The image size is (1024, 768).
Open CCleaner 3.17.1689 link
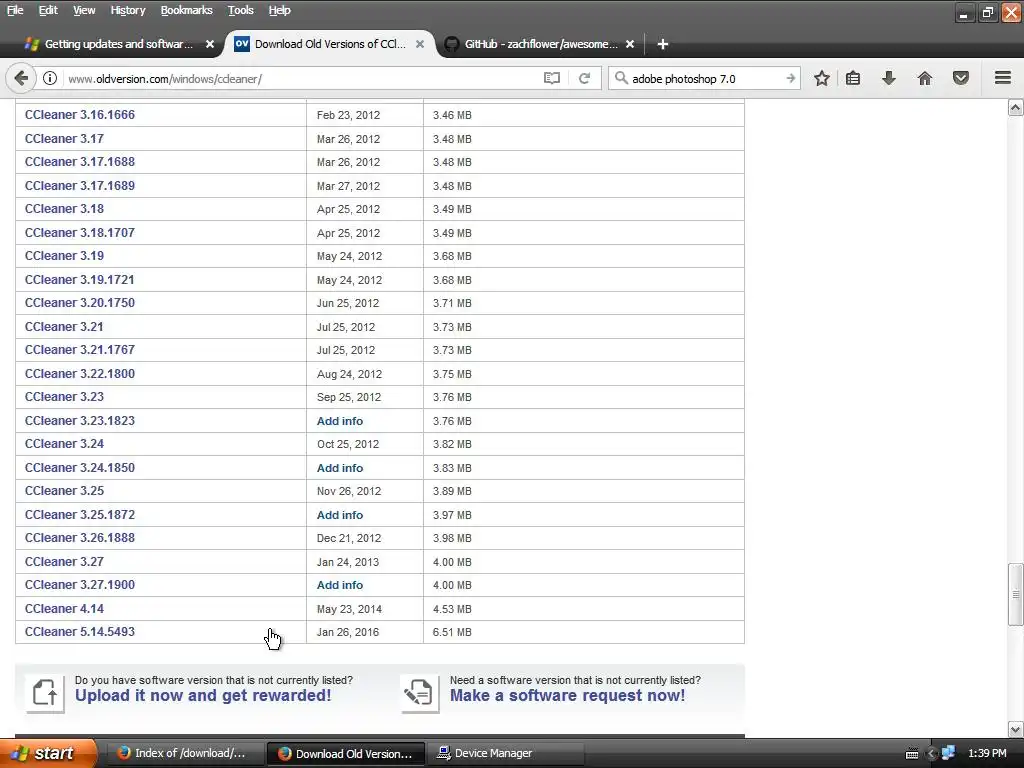click(80, 185)
